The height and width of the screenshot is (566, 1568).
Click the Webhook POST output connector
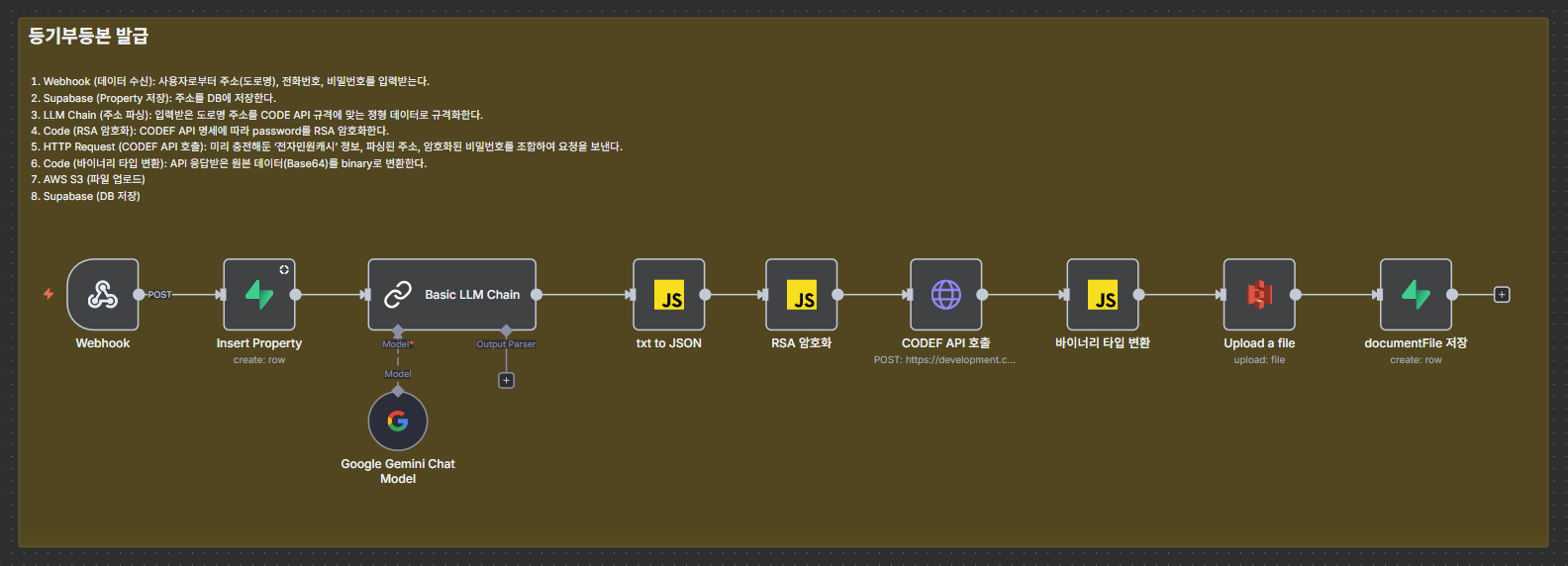pyautogui.click(x=139, y=295)
